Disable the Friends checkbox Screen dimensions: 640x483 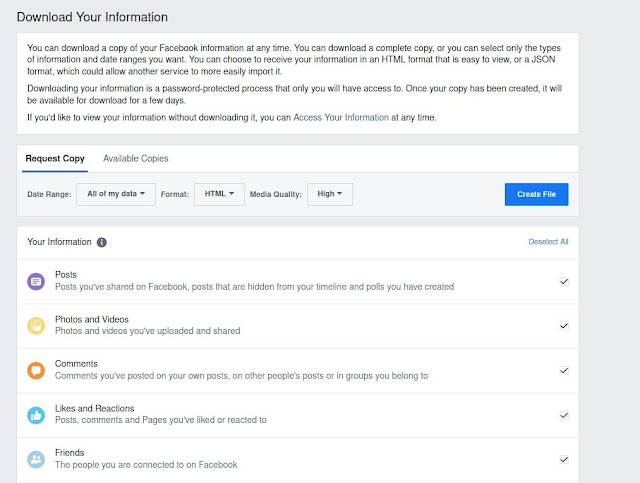(564, 460)
